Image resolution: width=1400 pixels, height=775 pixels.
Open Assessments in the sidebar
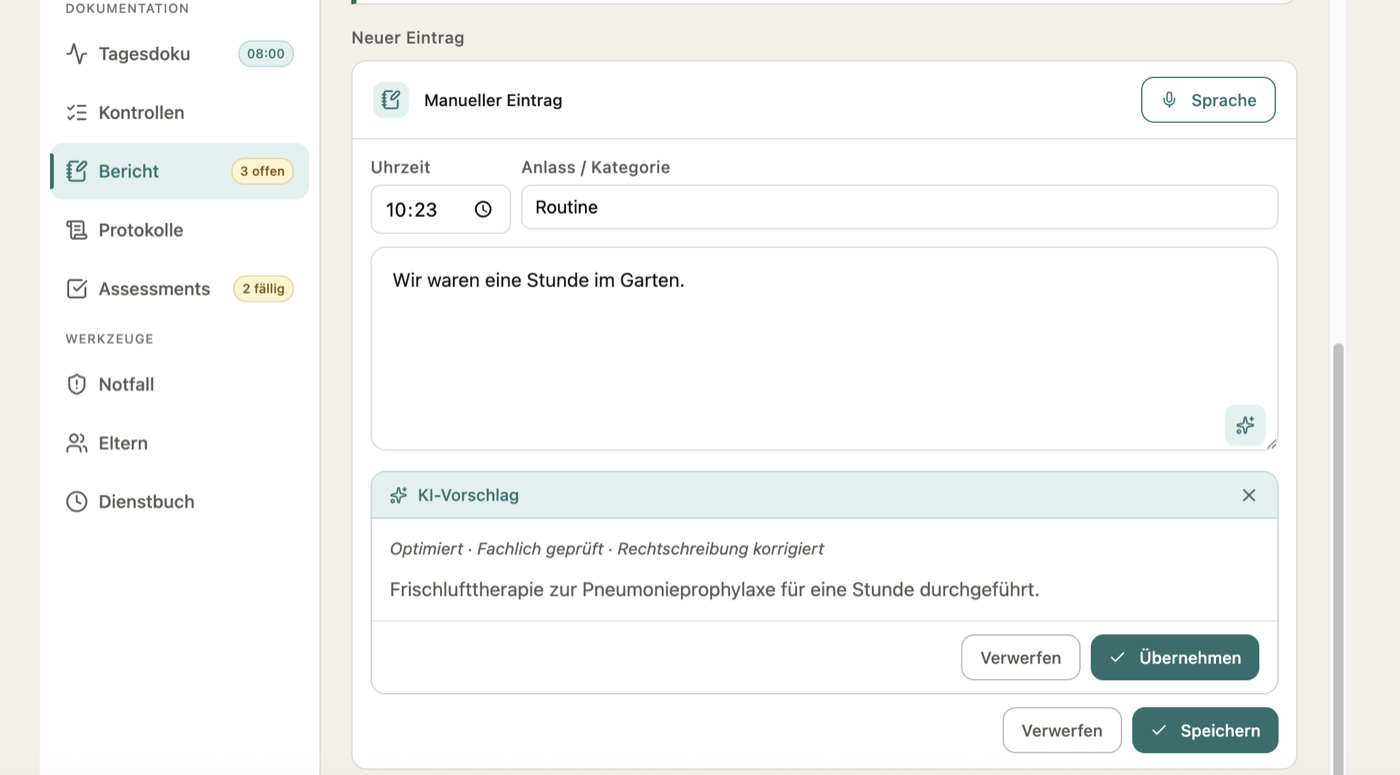click(180, 289)
